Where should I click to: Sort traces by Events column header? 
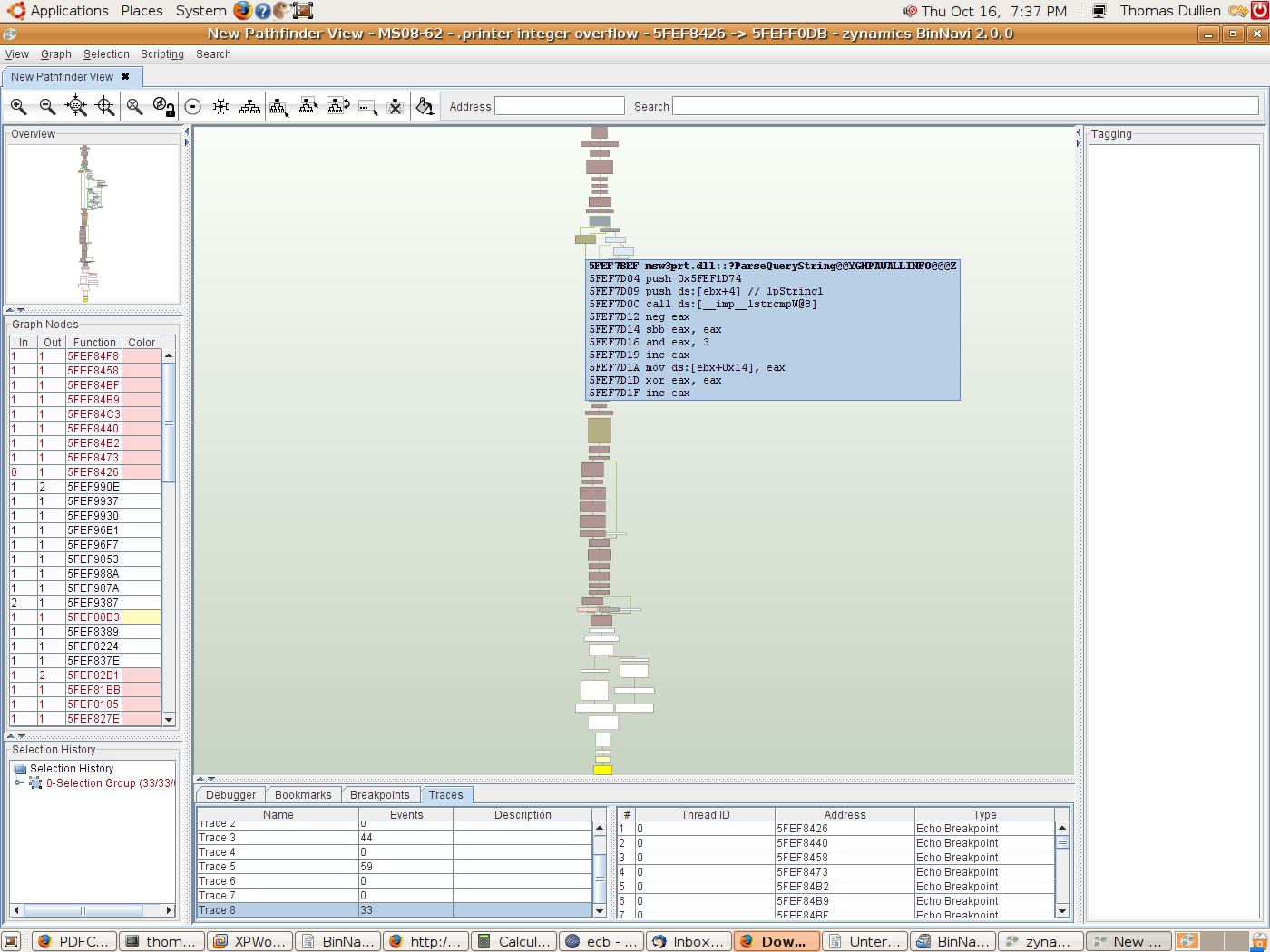(406, 815)
